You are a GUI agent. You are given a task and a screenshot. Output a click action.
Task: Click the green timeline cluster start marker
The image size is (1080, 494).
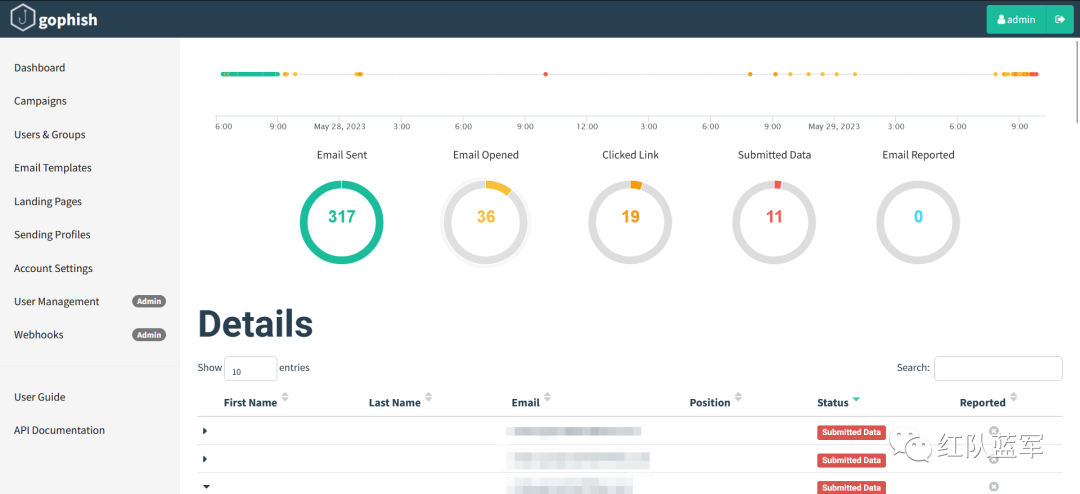223,74
